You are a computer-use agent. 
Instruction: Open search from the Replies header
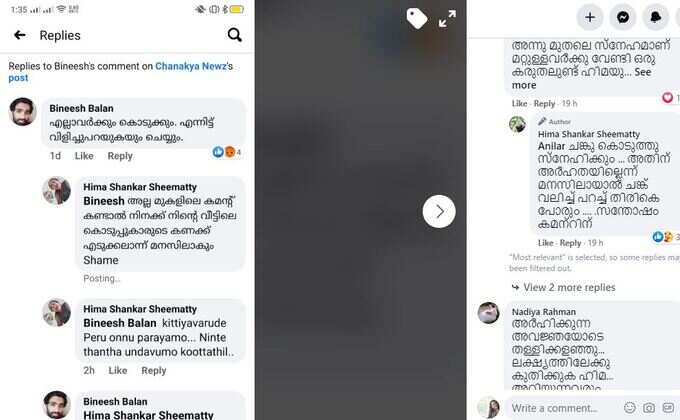(x=235, y=35)
